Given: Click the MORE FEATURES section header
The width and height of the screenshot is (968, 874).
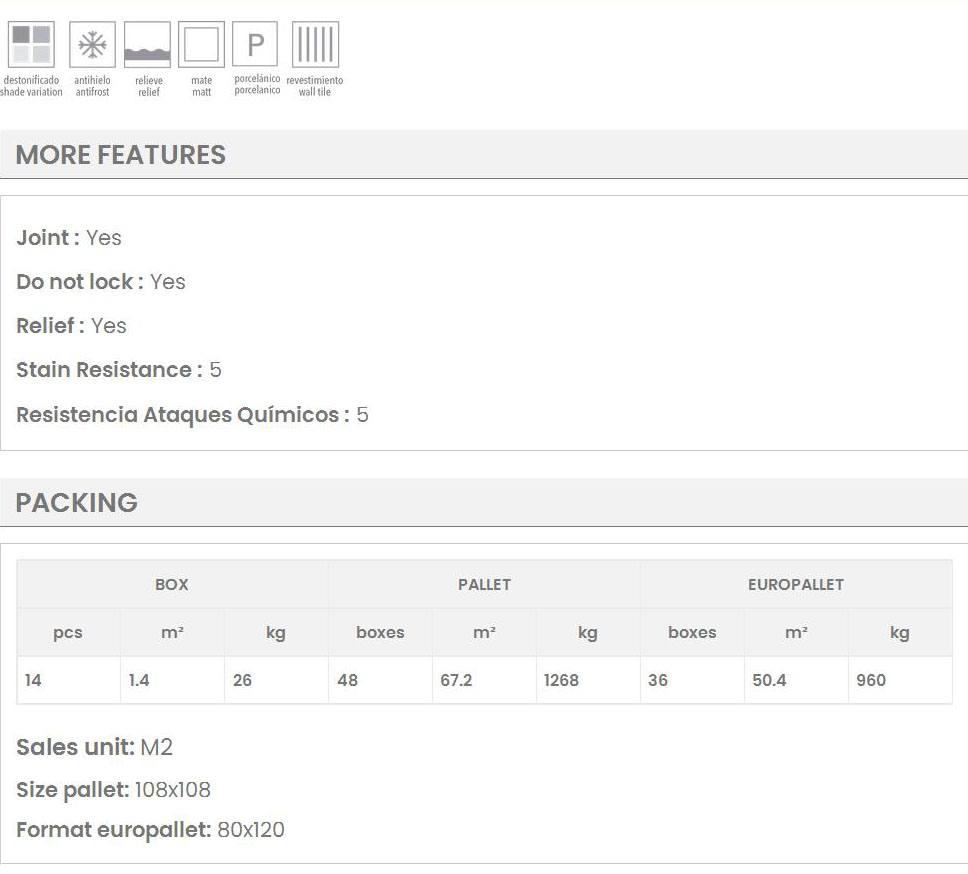Looking at the screenshot, I should click(121, 155).
